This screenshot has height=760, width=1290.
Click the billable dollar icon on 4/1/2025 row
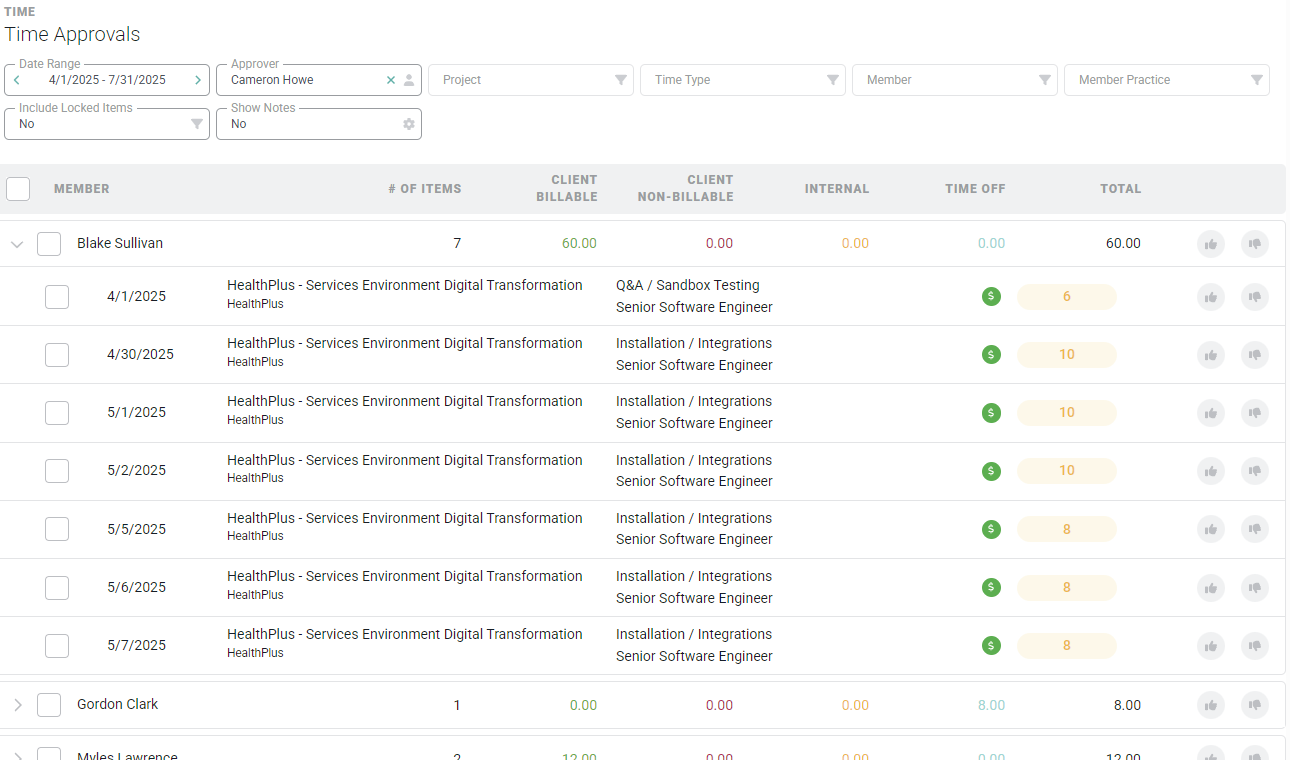point(991,296)
